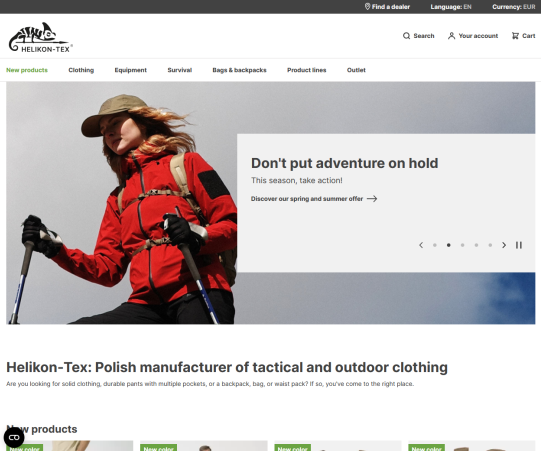Go to previous carousel slide arrow

421,245
